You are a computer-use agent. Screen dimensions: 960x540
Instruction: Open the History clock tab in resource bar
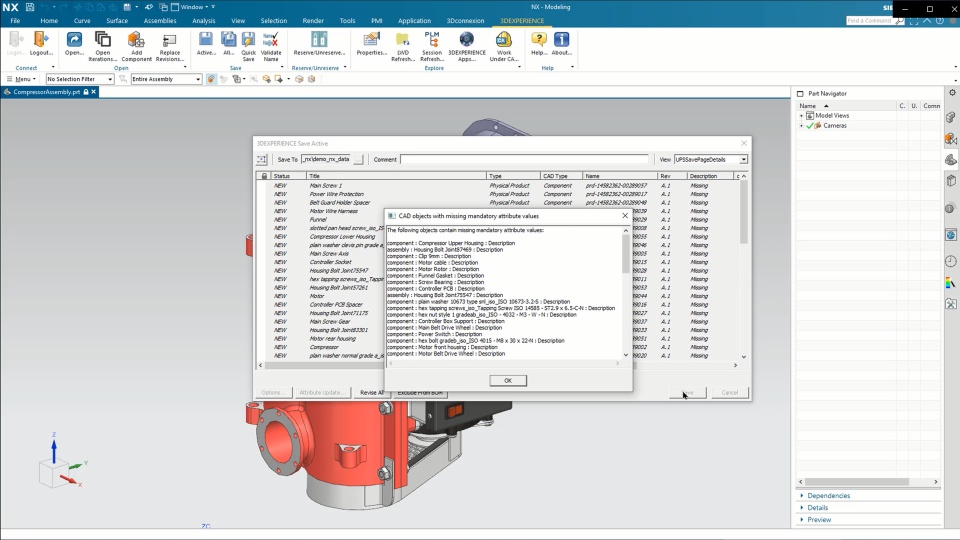pyautogui.click(x=950, y=261)
